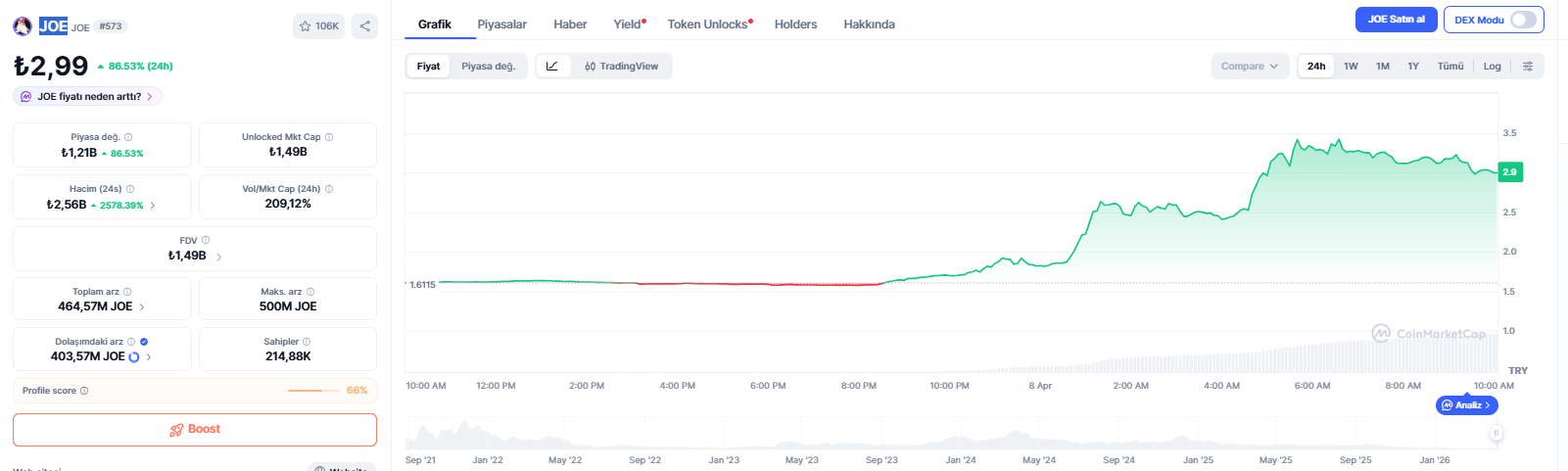Switch to the line chart icon view

click(x=552, y=67)
